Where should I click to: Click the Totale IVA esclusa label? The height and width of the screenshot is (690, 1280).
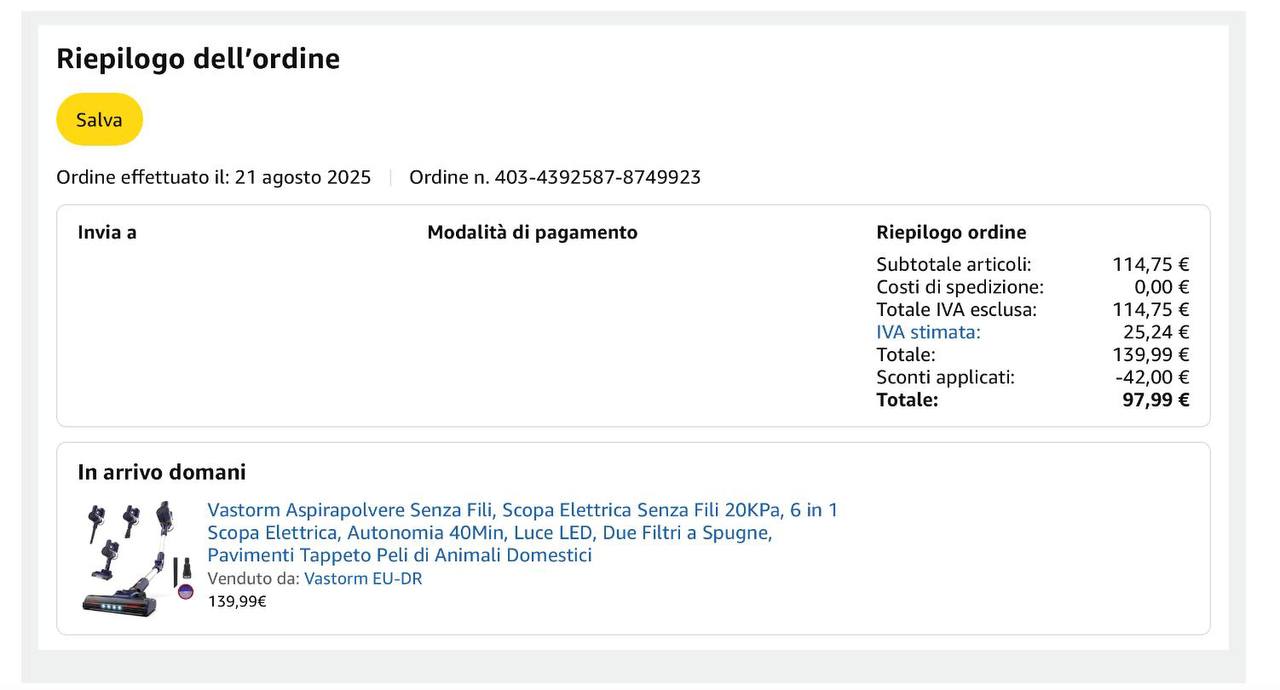(956, 310)
